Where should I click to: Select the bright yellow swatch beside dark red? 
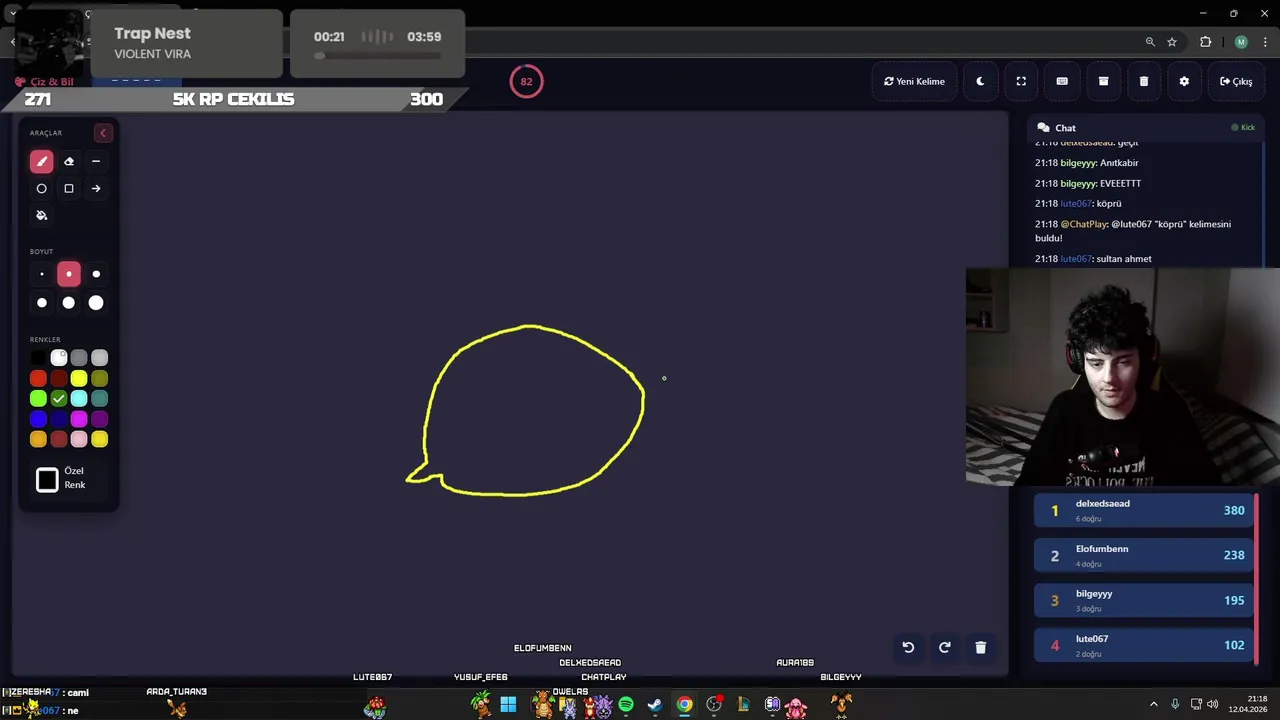79,378
